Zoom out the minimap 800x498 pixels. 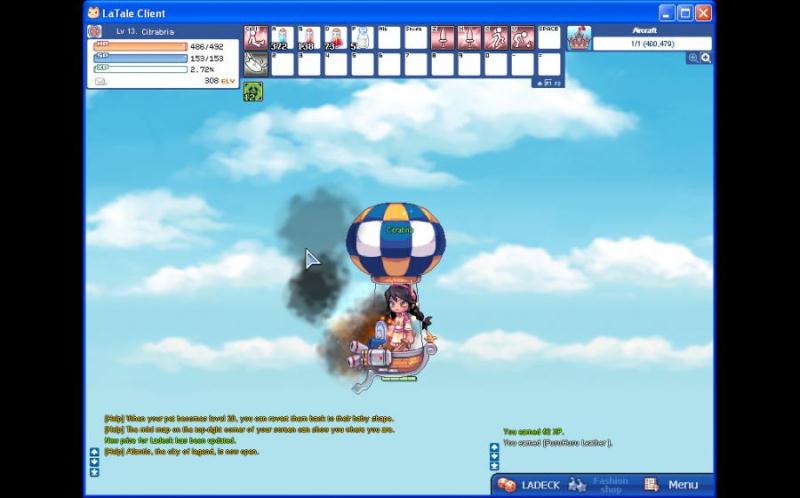click(x=706, y=58)
